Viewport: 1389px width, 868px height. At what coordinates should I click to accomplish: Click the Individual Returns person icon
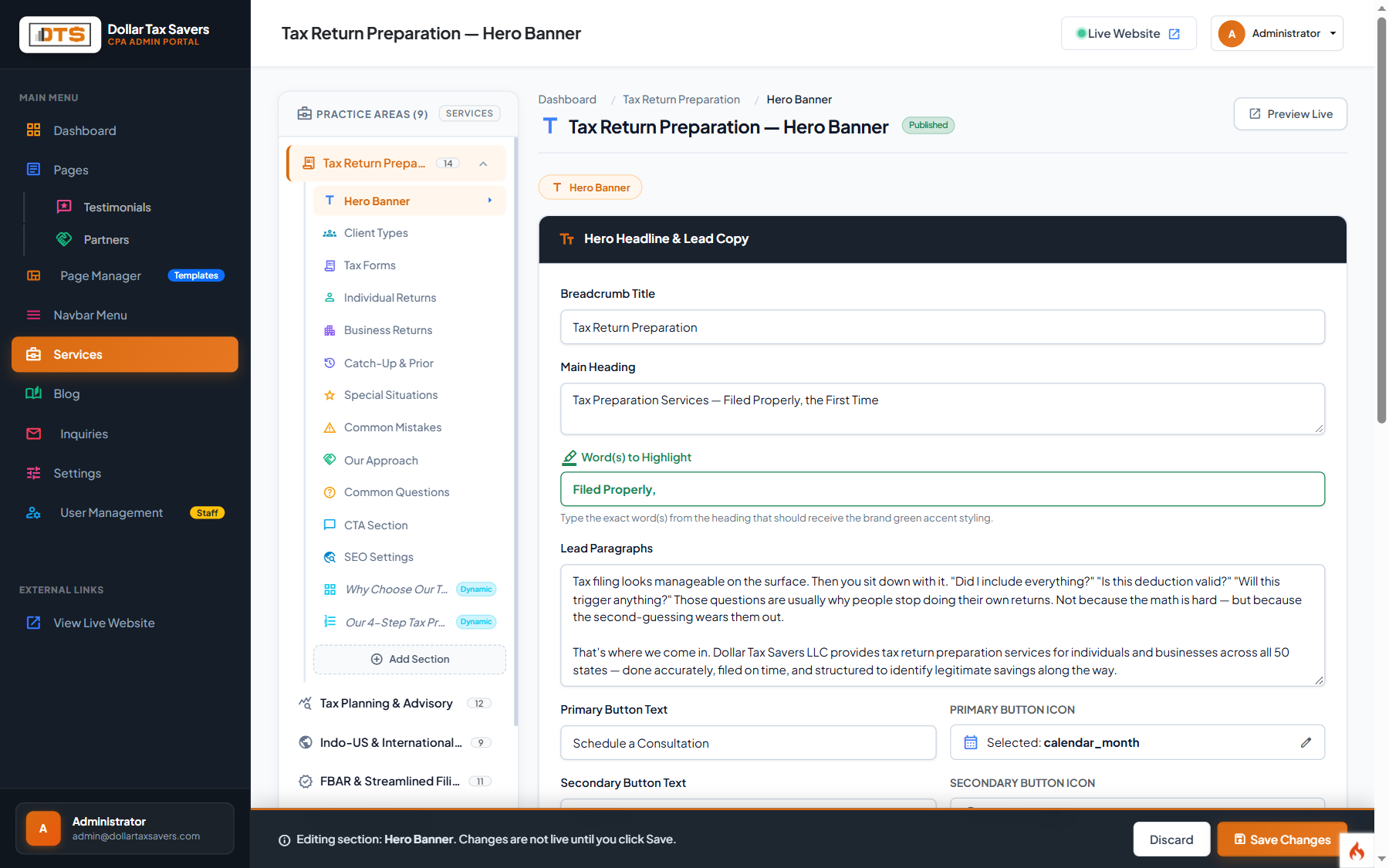[330, 298]
